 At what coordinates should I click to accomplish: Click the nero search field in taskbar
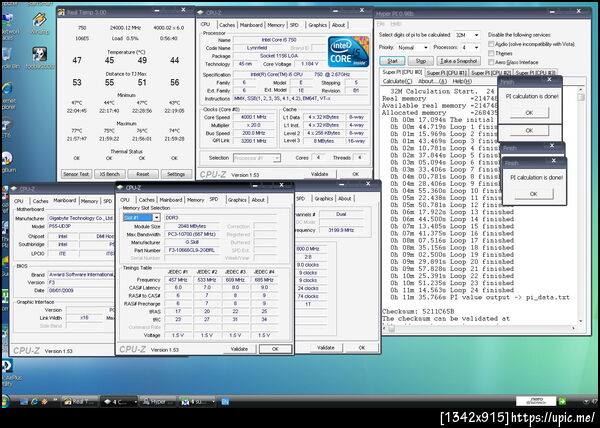click(535, 401)
